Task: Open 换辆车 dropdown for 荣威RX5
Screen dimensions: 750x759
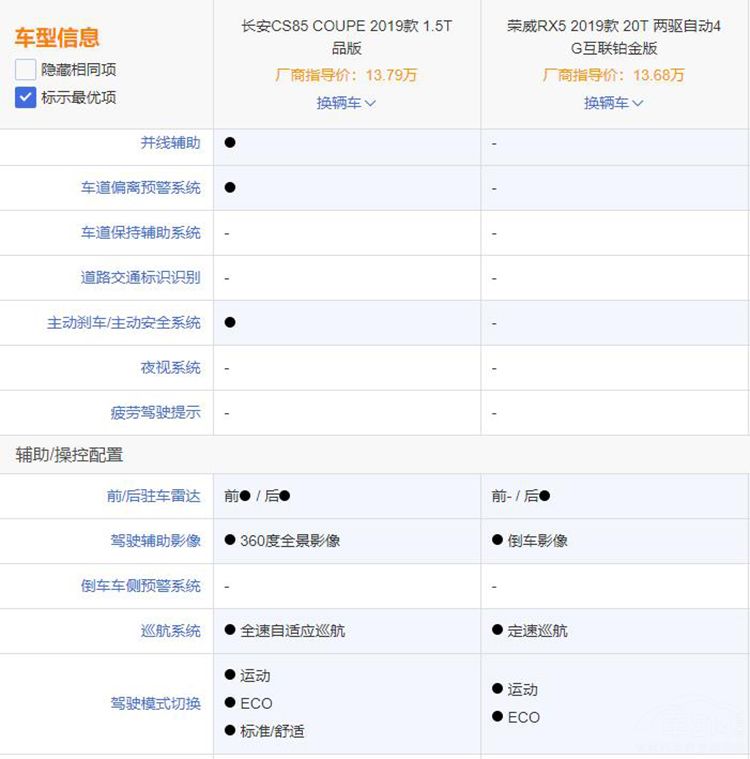Action: [613, 103]
